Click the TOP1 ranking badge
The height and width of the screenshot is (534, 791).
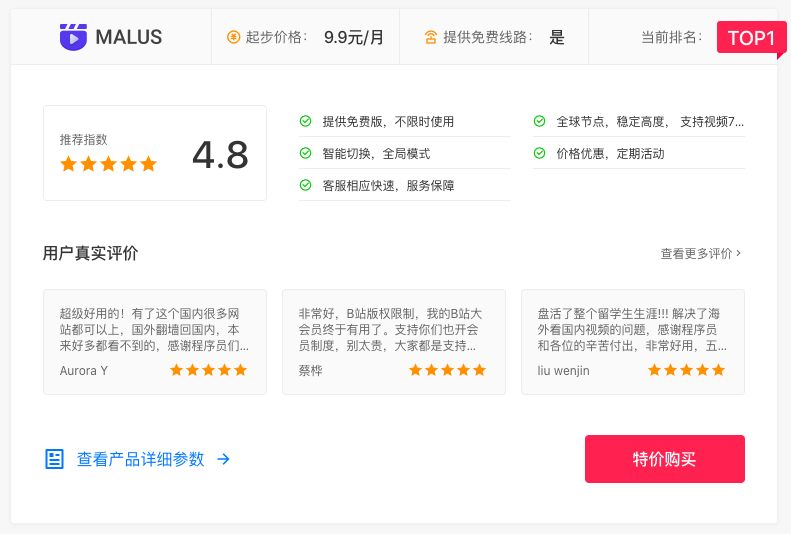coord(751,38)
